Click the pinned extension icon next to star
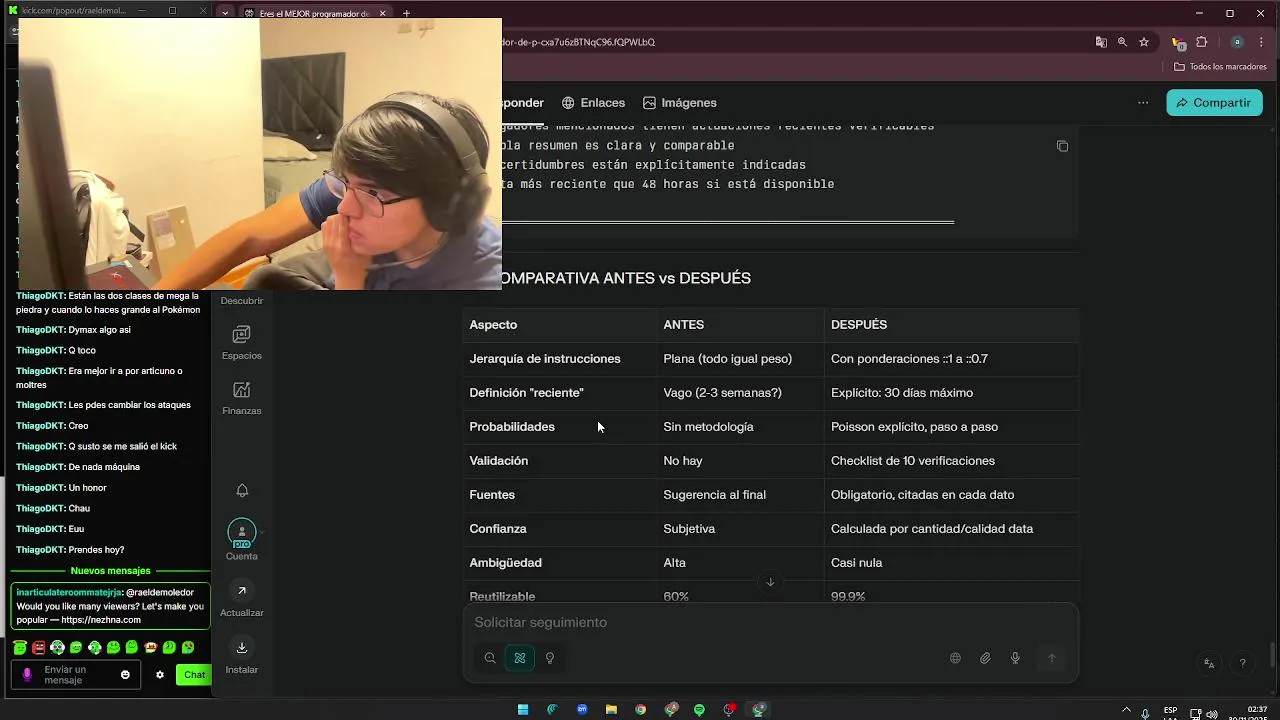 coord(1178,42)
